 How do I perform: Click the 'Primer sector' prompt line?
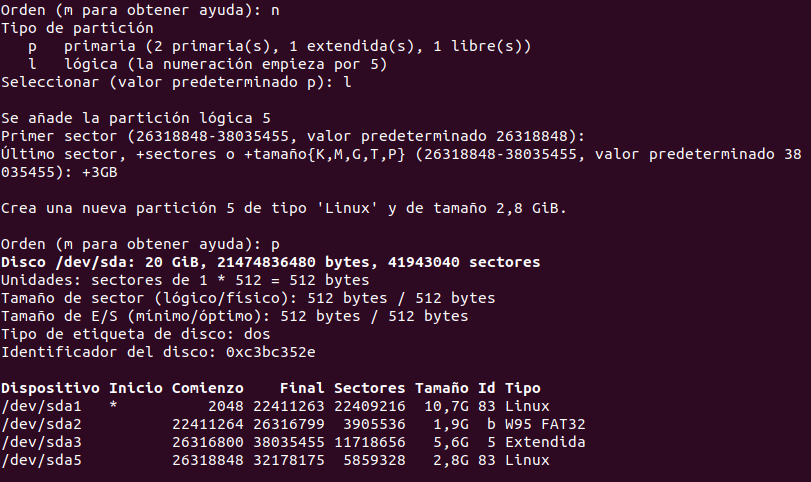293,136
